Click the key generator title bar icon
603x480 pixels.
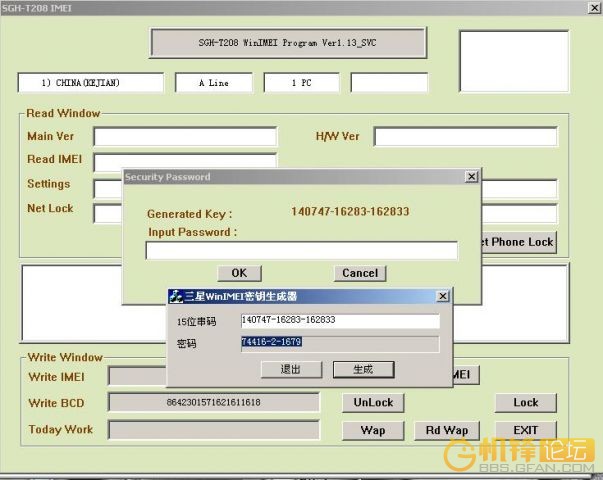click(176, 296)
